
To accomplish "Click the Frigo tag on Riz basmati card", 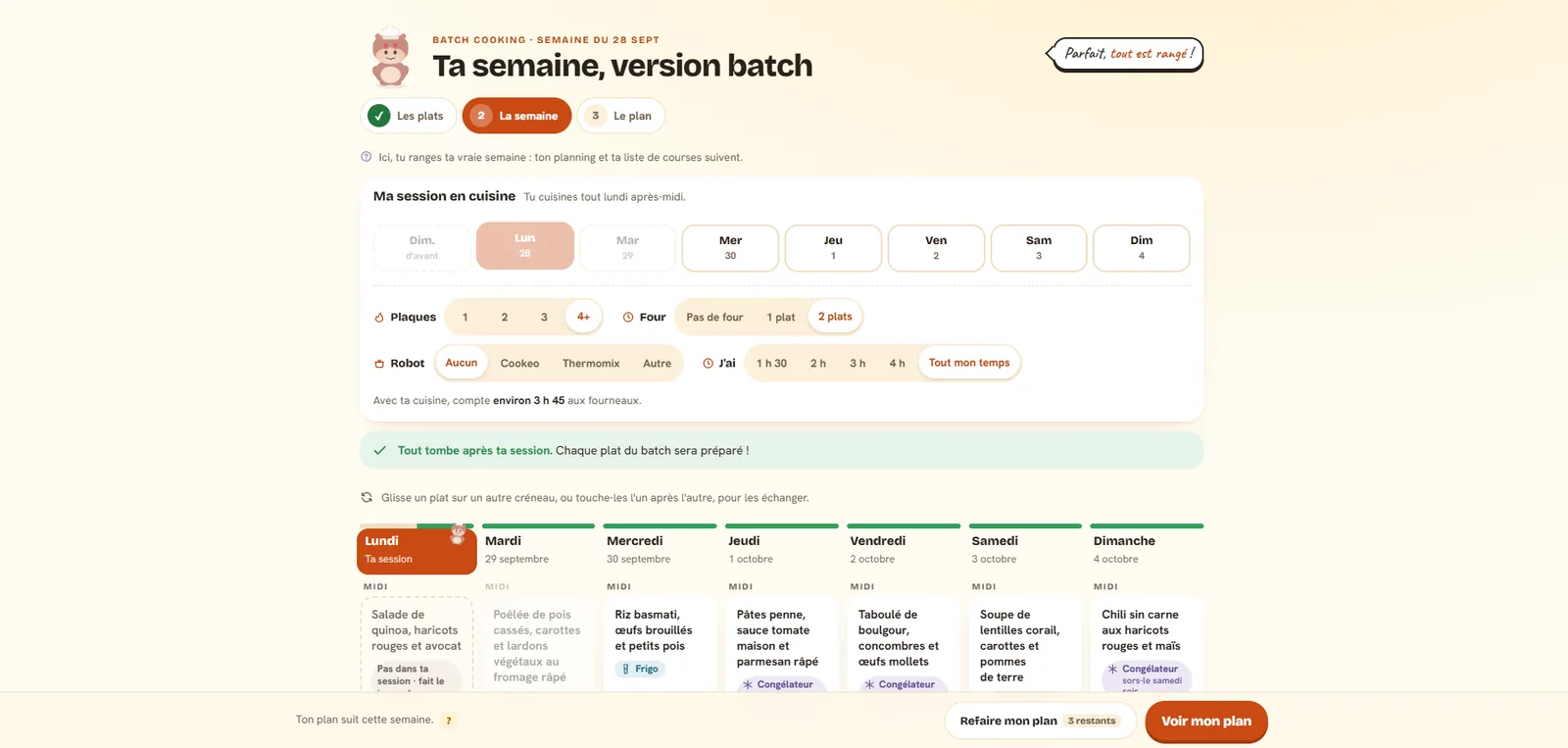I will click(641, 669).
